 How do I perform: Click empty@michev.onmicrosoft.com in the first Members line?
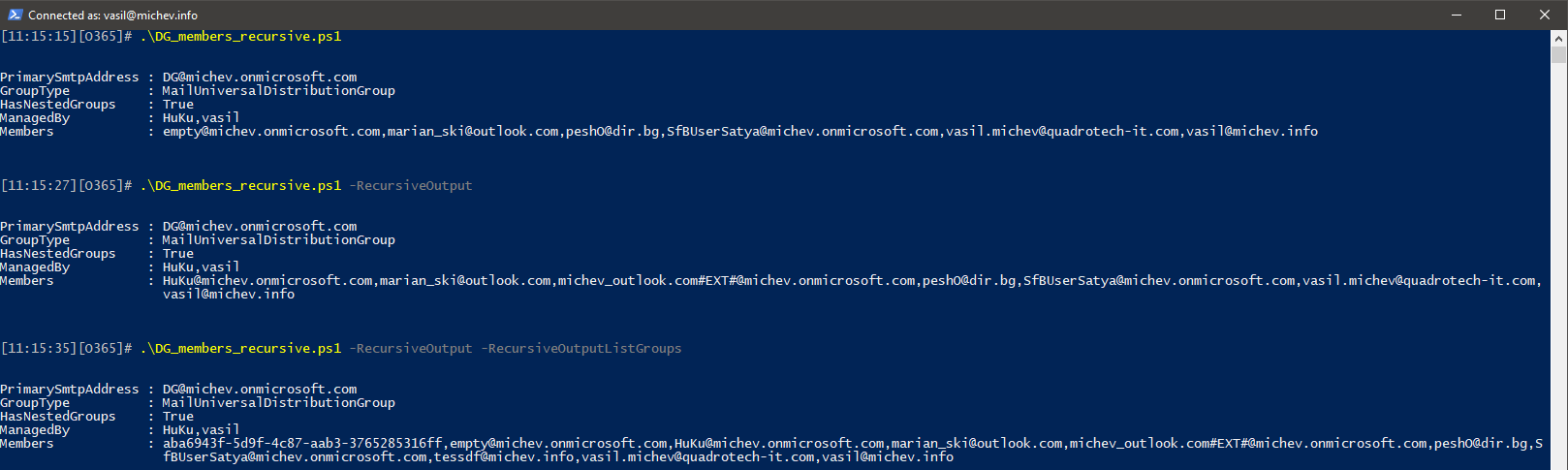tap(271, 131)
